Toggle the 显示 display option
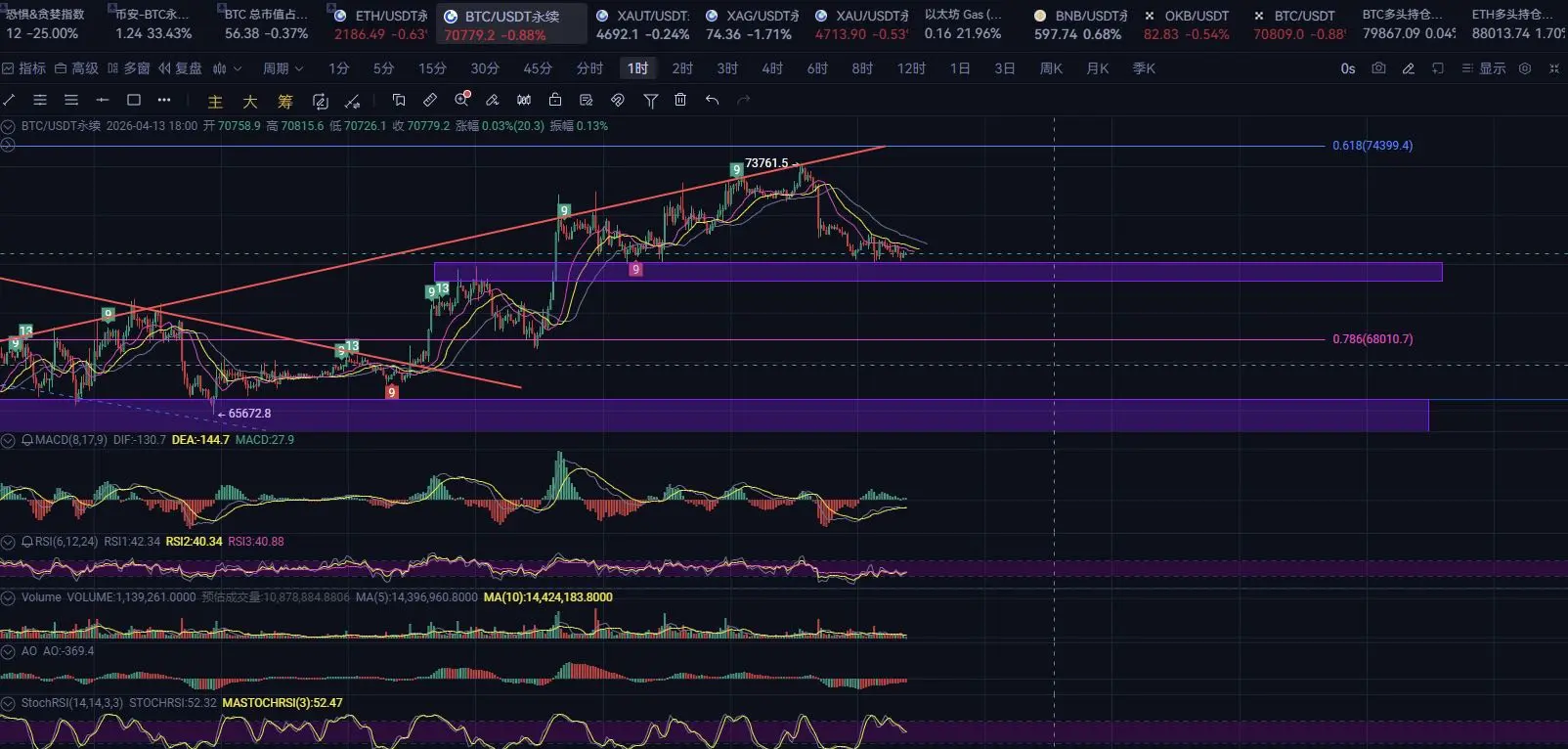Viewport: 1568px width, 749px height. (x=1483, y=68)
